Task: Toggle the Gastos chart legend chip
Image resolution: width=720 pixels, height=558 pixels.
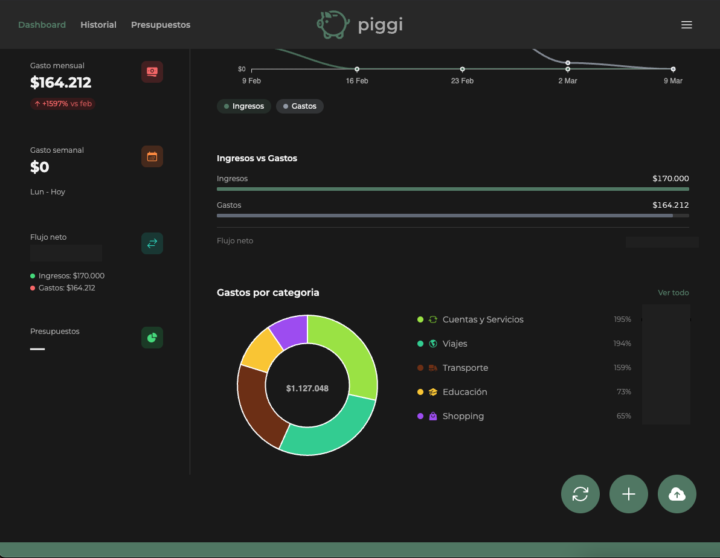Action: pos(300,106)
